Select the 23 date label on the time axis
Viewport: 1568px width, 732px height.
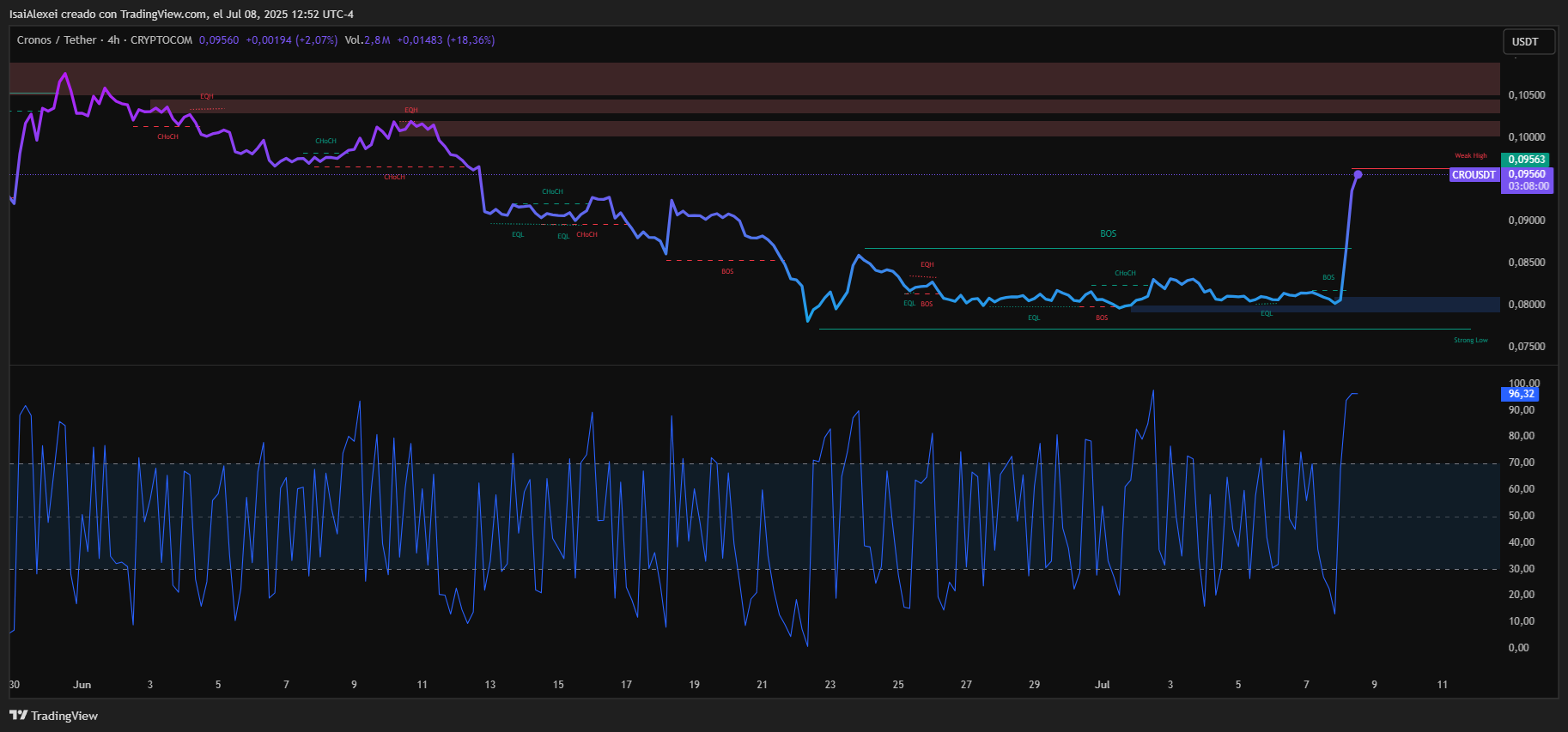tap(830, 685)
